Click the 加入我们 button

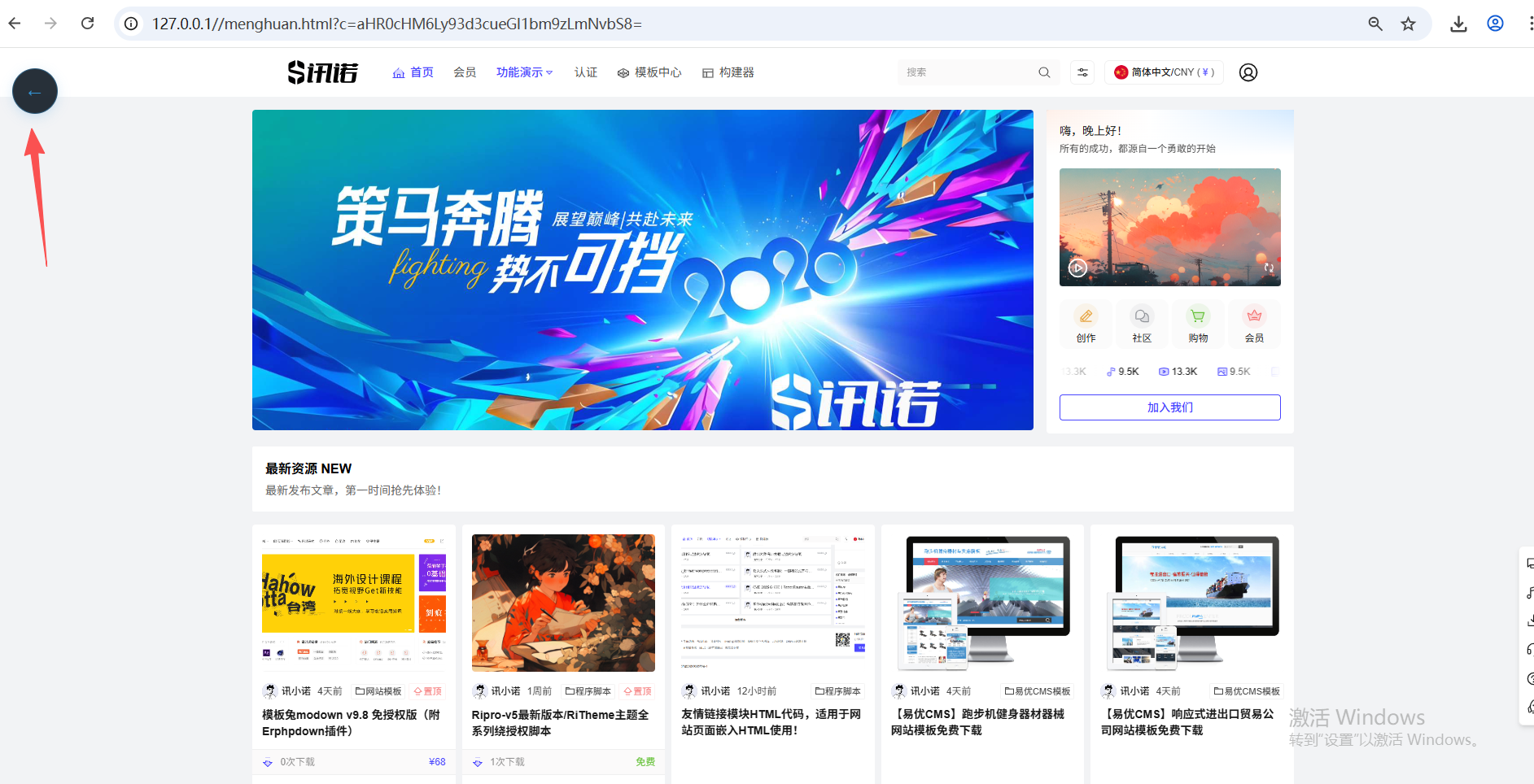(1169, 407)
